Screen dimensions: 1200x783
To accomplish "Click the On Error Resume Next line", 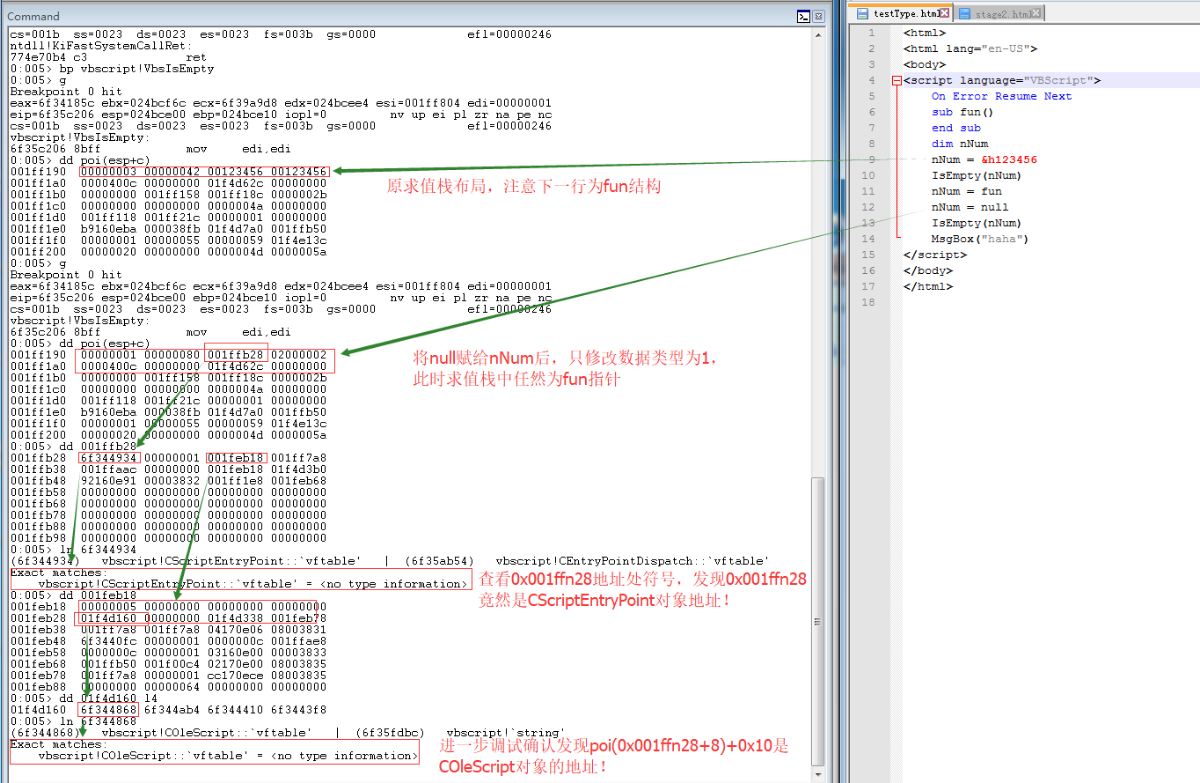I will tap(1001, 96).
